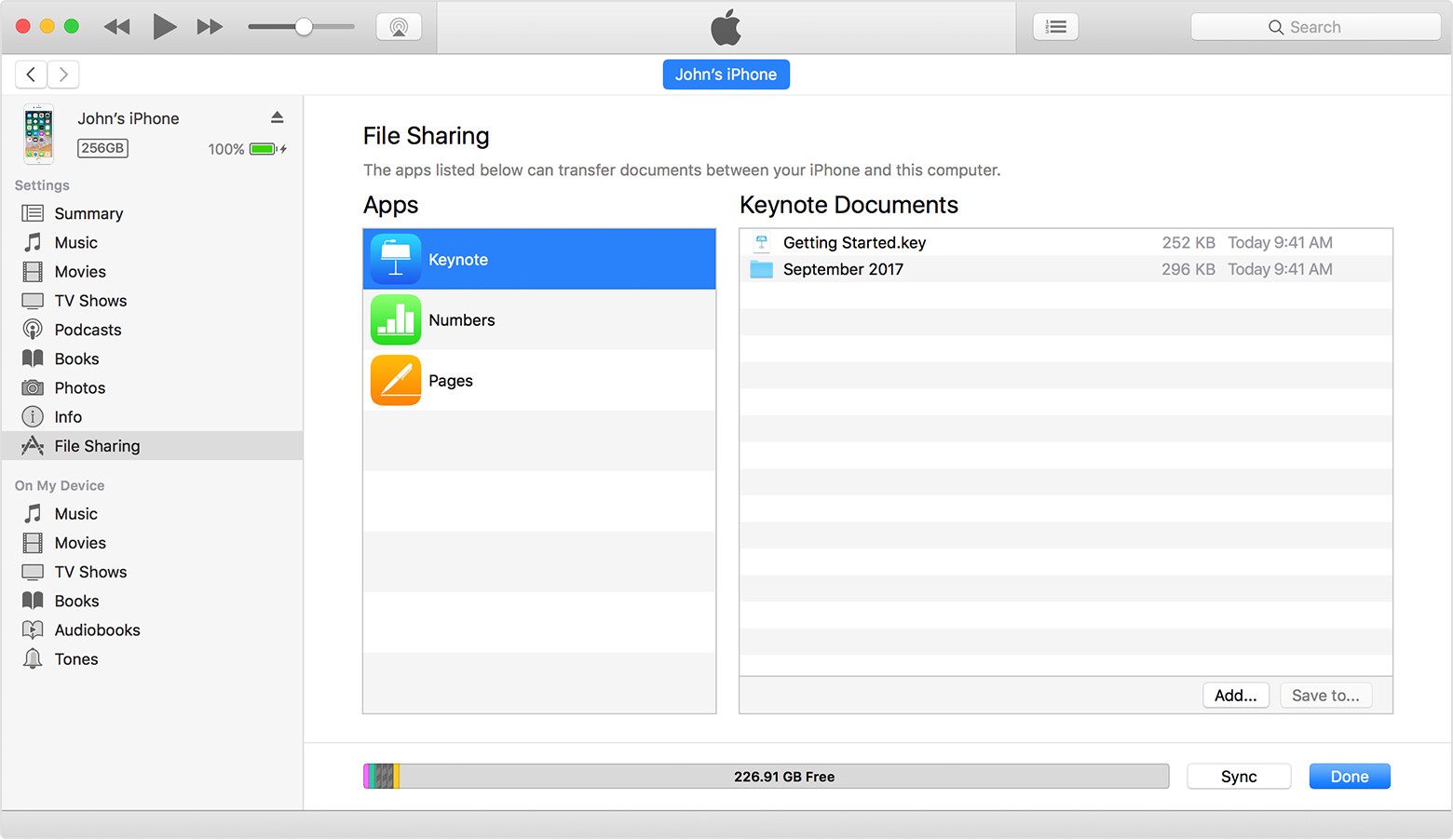Eject John's iPhone using the eject icon

tap(277, 116)
